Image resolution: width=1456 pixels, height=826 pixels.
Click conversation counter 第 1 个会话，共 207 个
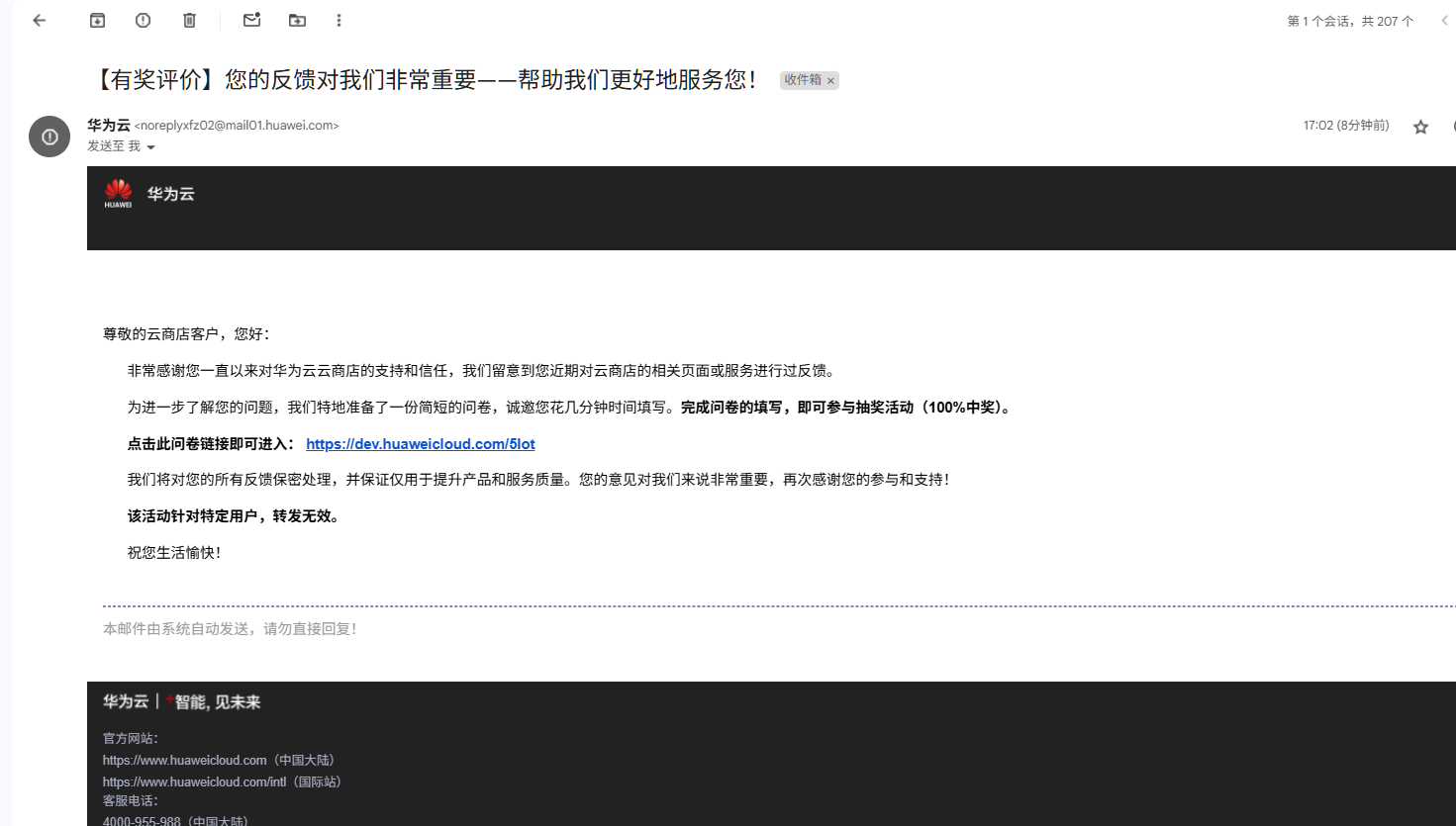click(x=1350, y=21)
